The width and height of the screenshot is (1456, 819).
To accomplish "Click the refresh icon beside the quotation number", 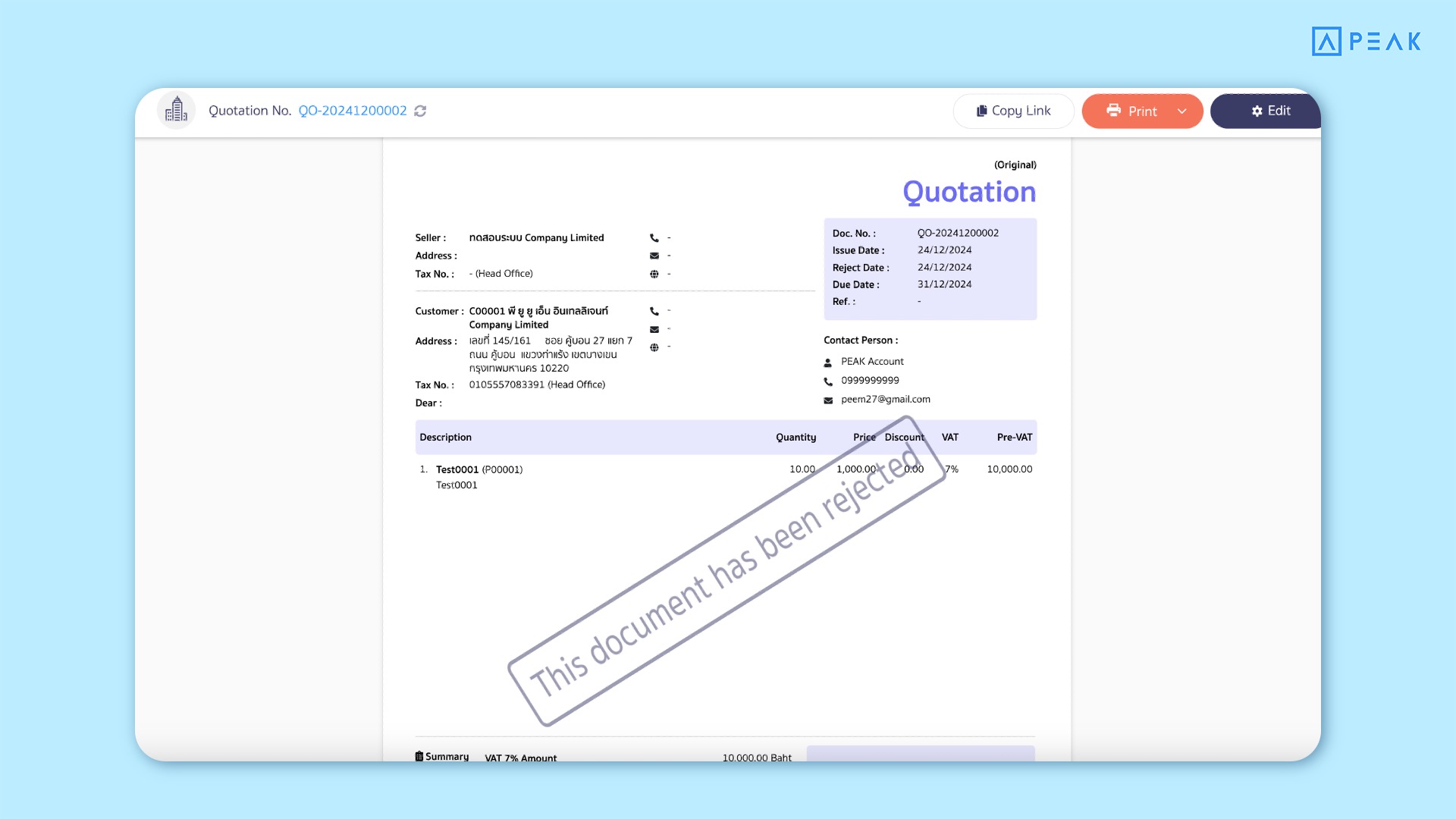I will [x=419, y=111].
